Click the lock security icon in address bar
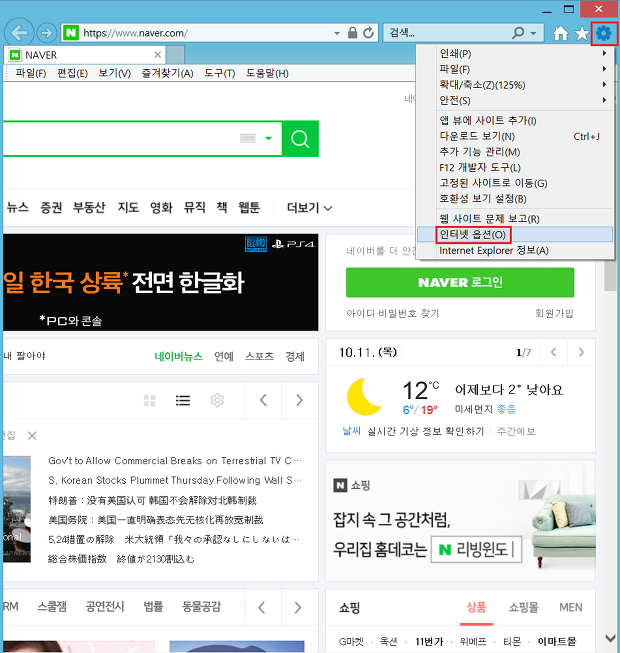620x653 pixels. (x=352, y=32)
